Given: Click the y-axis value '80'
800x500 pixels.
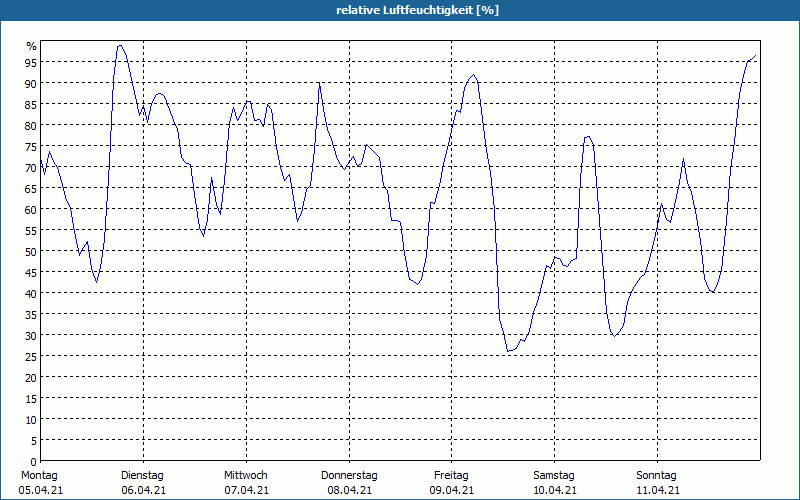Looking at the screenshot, I should coord(31,125).
